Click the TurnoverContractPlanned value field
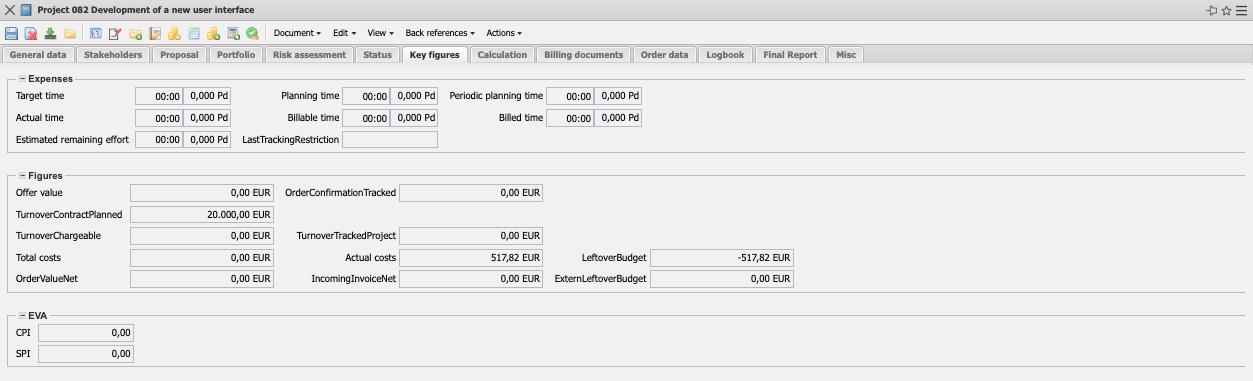 [x=201, y=214]
